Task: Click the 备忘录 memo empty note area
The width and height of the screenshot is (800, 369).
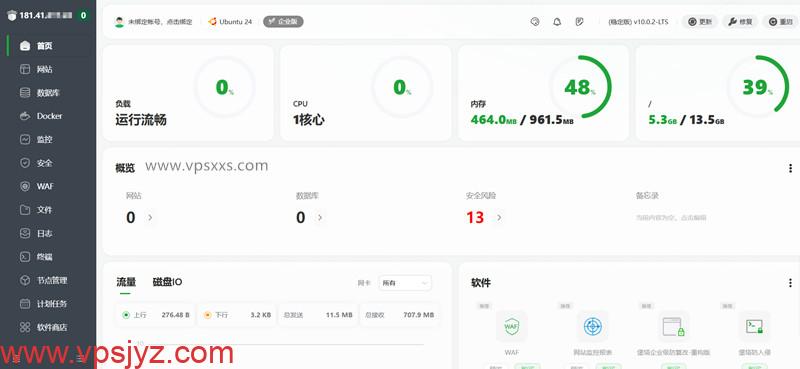Action: pos(671,218)
